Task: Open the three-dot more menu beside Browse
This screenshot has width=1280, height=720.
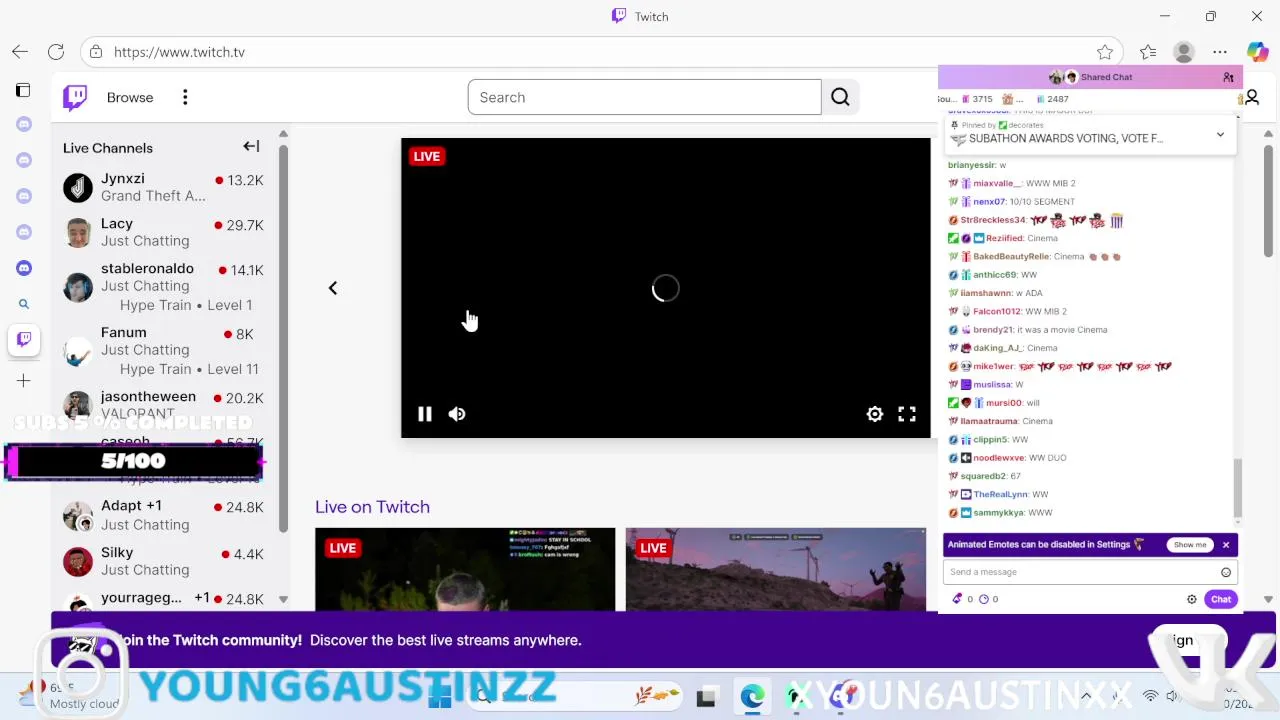Action: tap(185, 97)
